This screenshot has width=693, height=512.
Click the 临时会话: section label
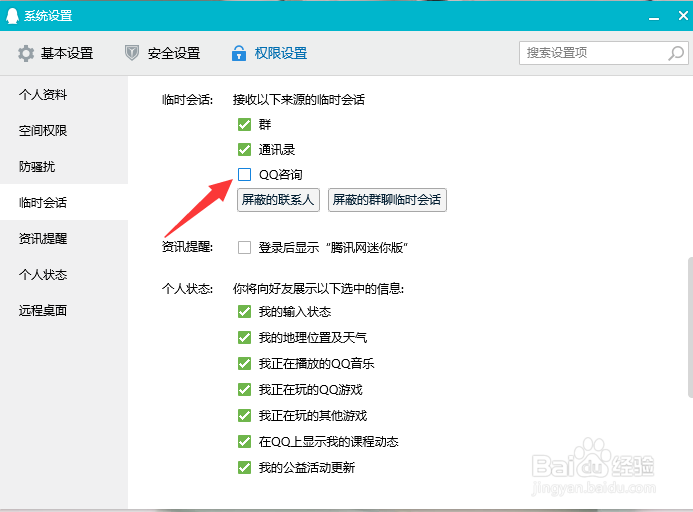(x=187, y=100)
